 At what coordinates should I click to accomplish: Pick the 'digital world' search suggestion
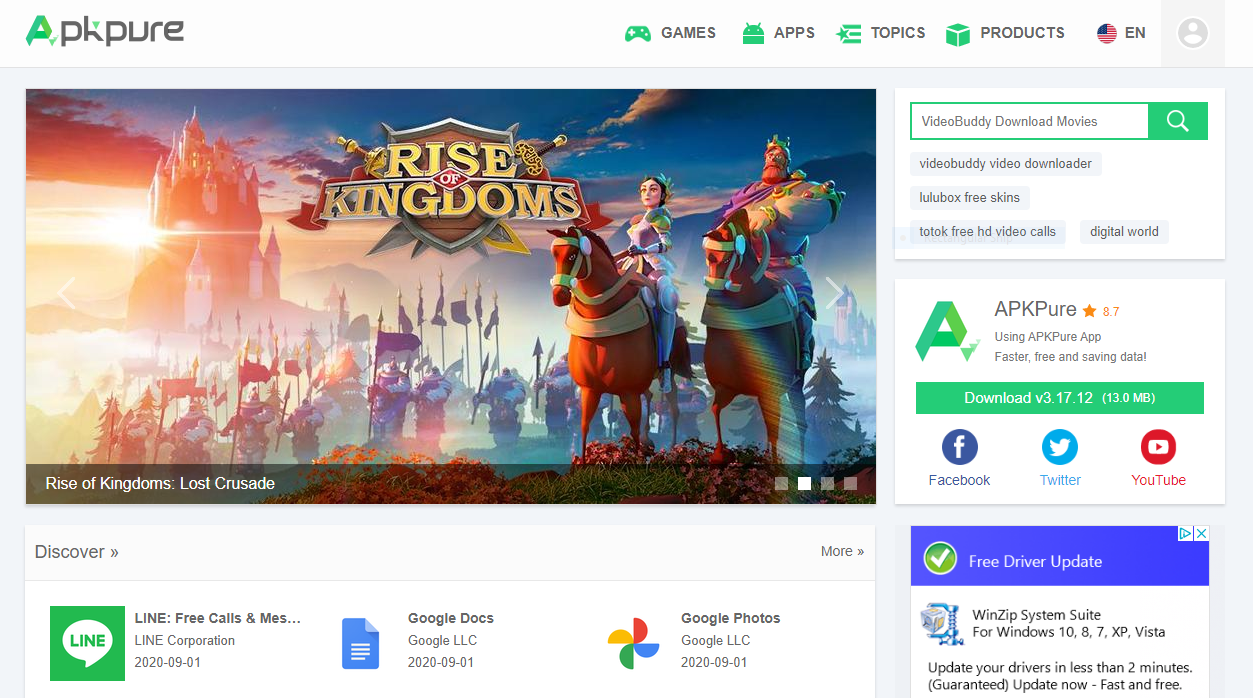click(1124, 231)
